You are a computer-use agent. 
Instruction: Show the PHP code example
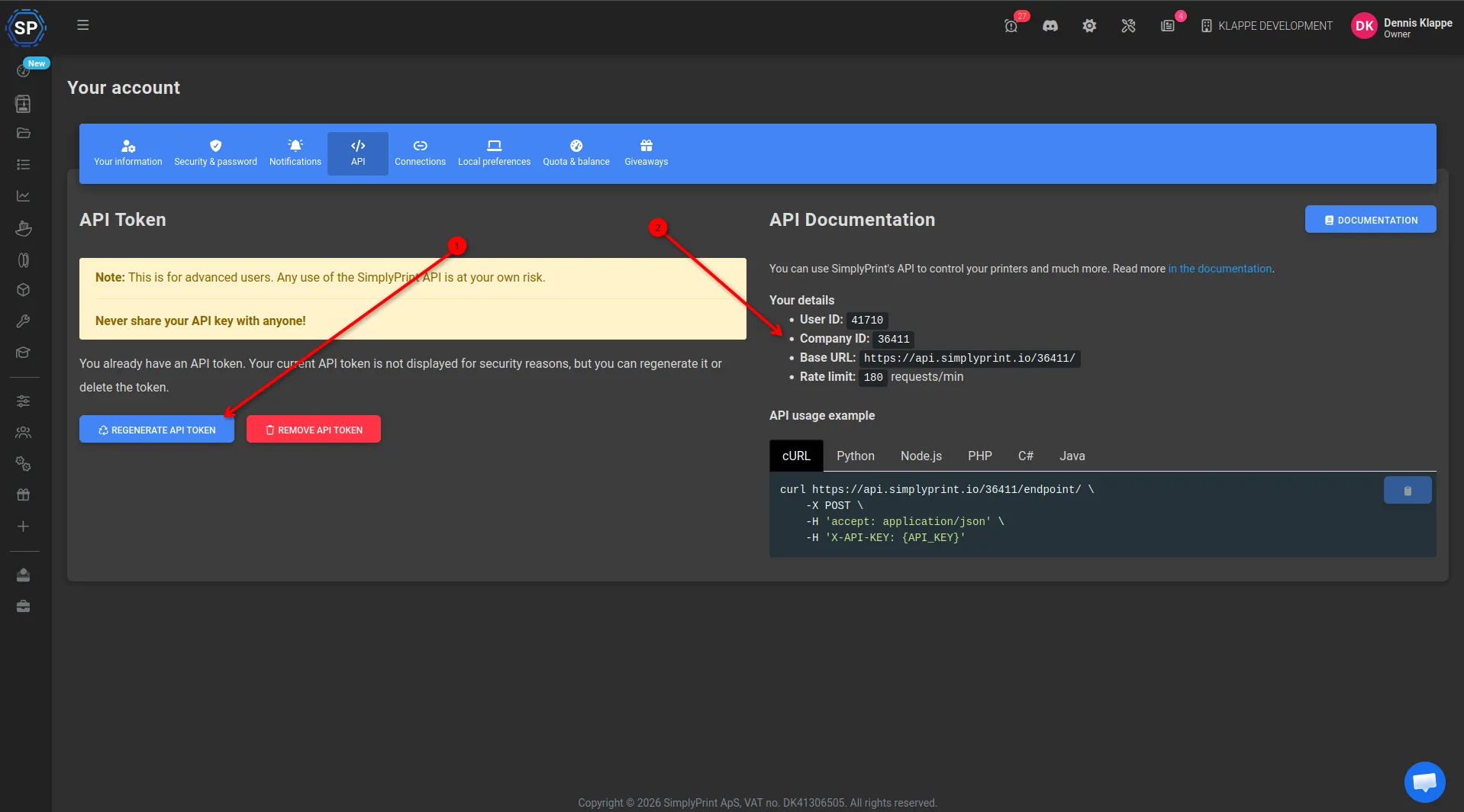click(x=980, y=456)
